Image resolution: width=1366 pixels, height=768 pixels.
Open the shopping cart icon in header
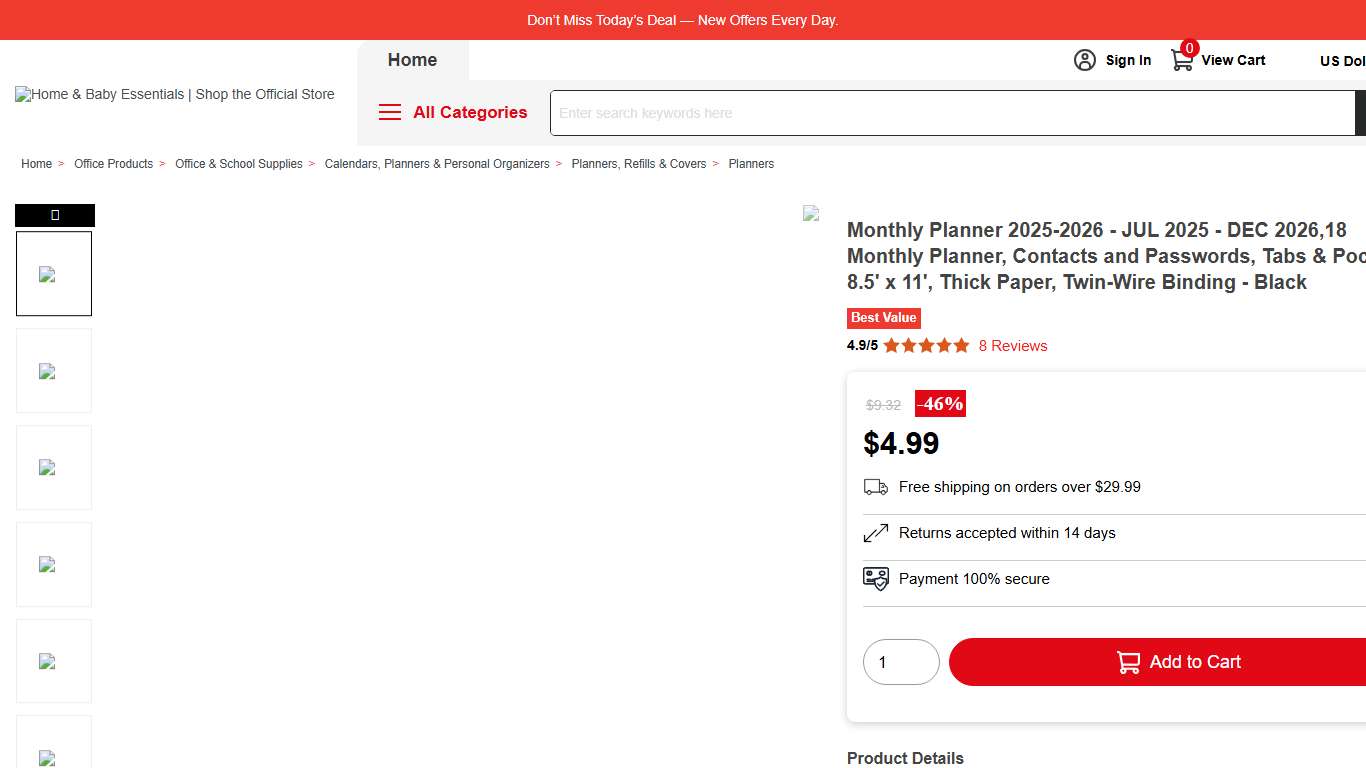click(1182, 60)
